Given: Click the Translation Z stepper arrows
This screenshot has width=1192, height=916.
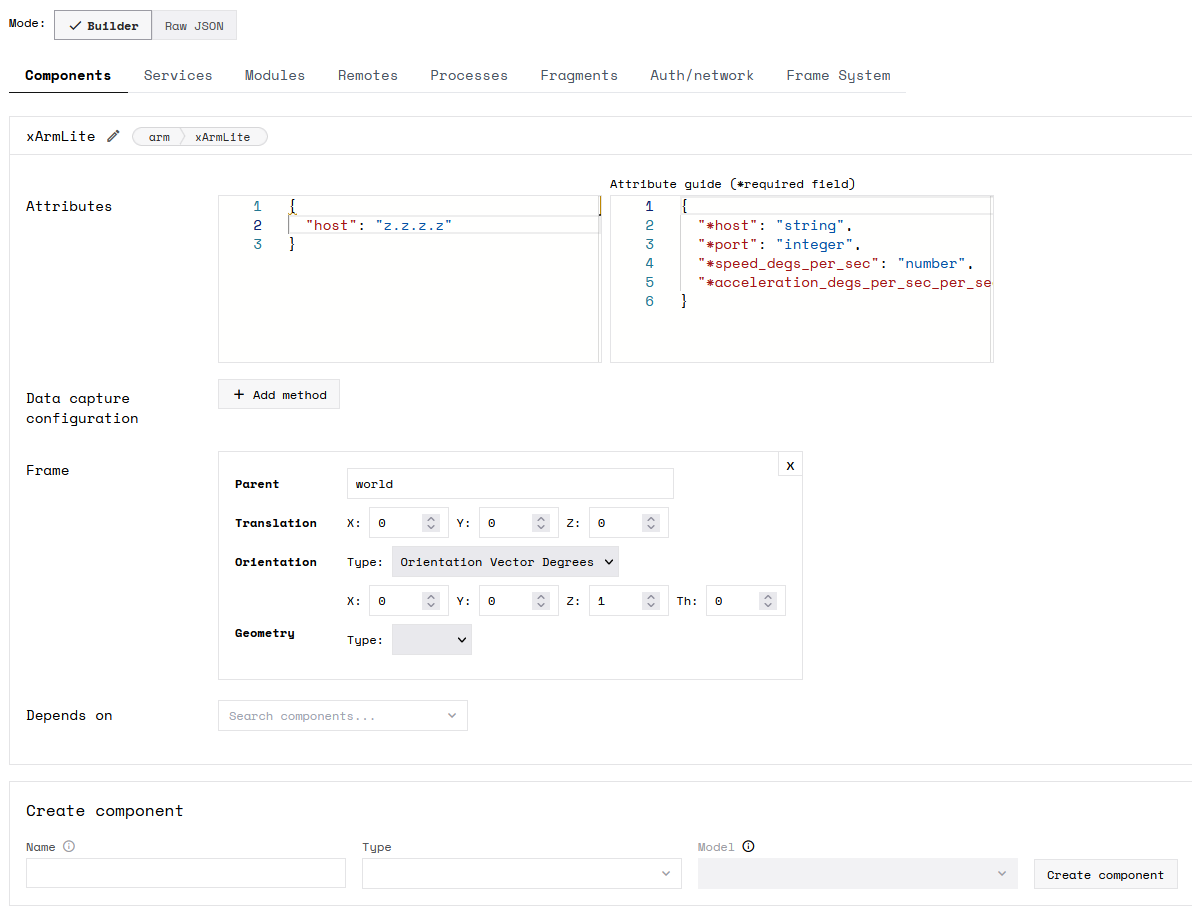Looking at the screenshot, I should [651, 523].
